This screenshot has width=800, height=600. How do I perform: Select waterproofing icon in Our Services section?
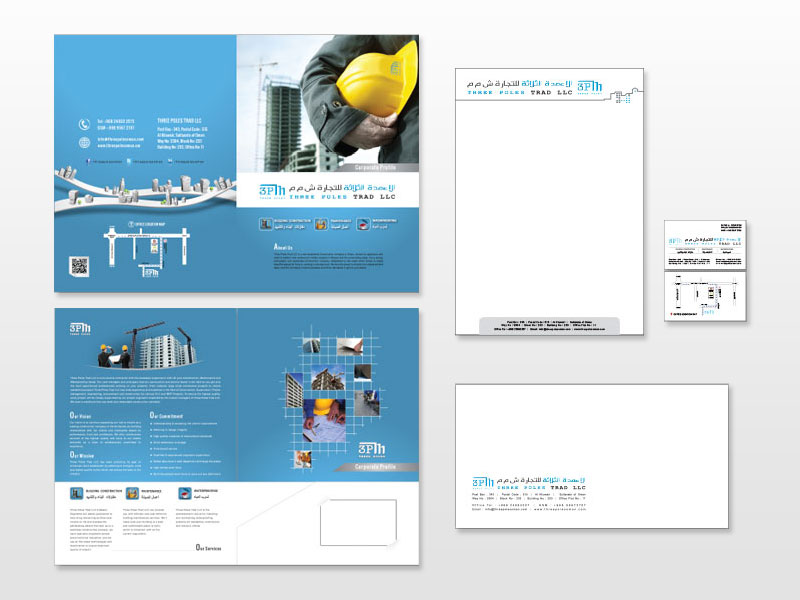[185, 493]
